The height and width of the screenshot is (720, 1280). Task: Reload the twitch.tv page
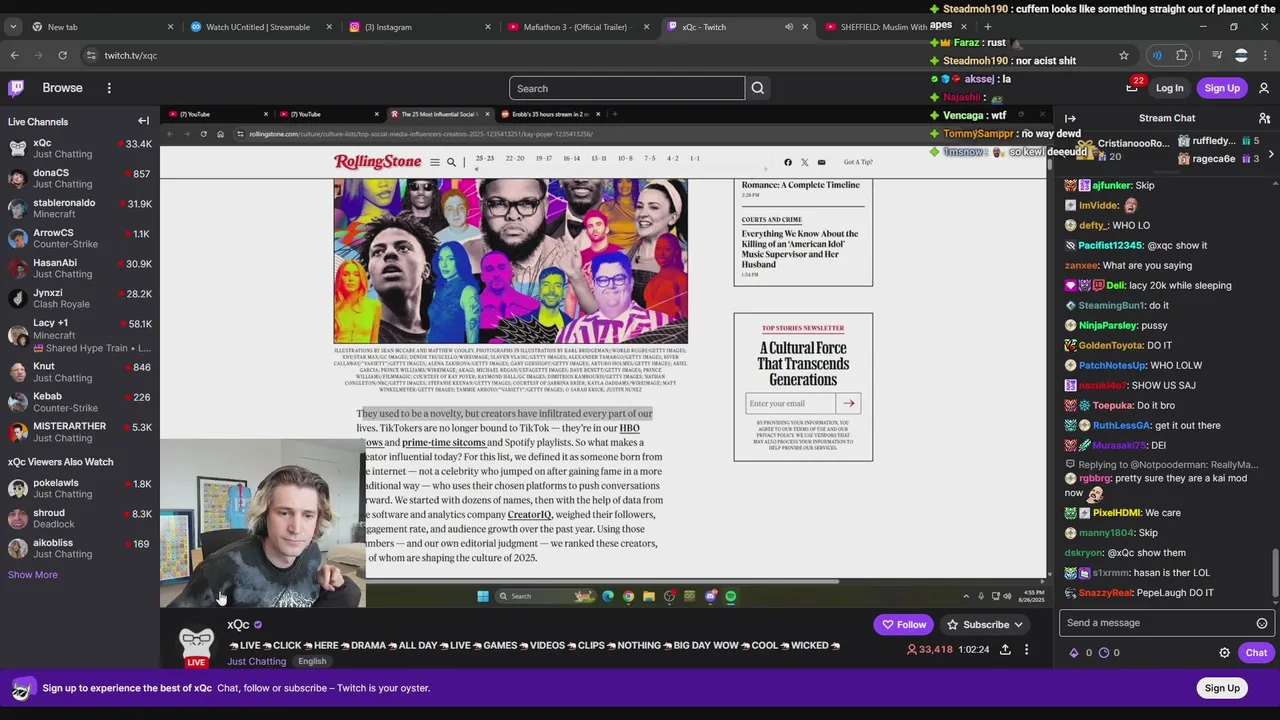pos(62,55)
